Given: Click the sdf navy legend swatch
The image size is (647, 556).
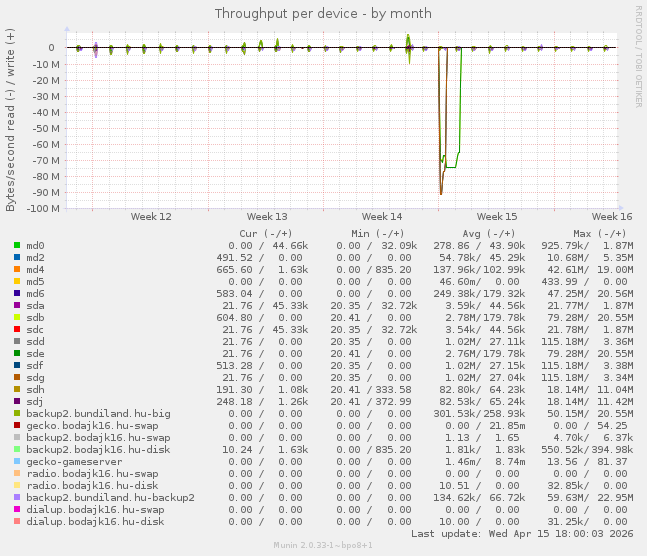Looking at the screenshot, I should 17,365.
